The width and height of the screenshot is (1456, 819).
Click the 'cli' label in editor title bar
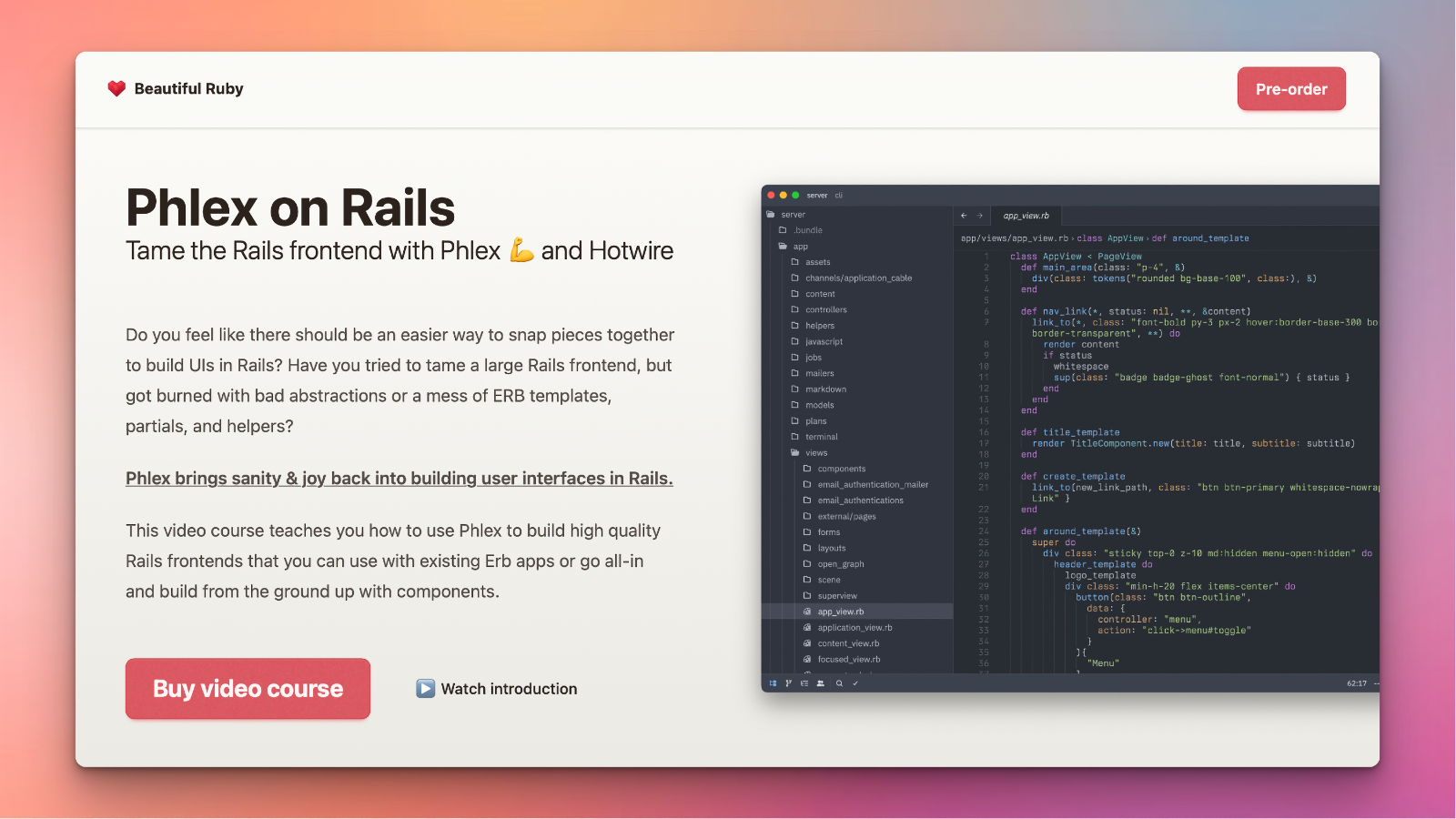pos(839,195)
